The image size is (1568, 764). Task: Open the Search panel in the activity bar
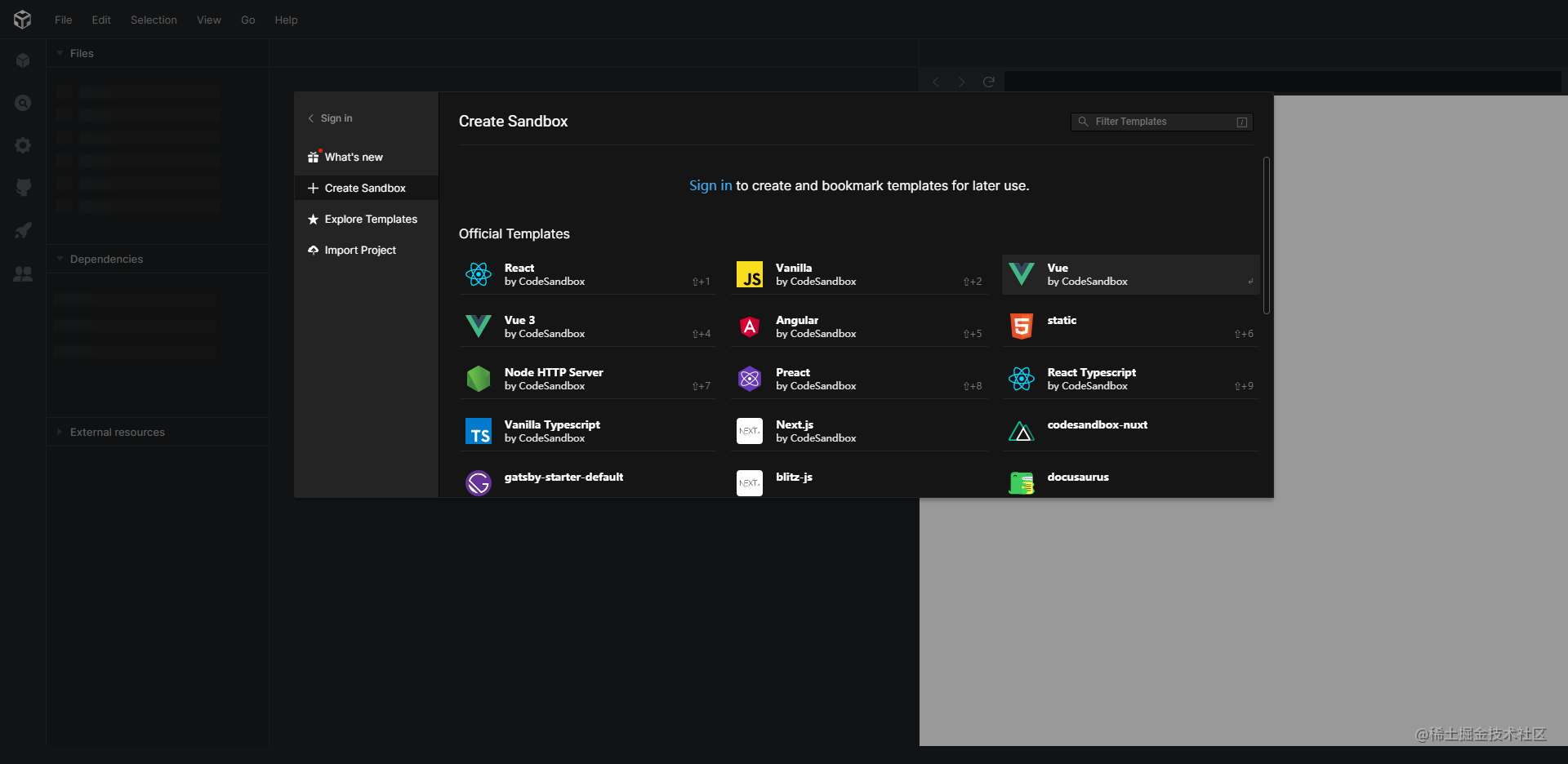coord(23,103)
